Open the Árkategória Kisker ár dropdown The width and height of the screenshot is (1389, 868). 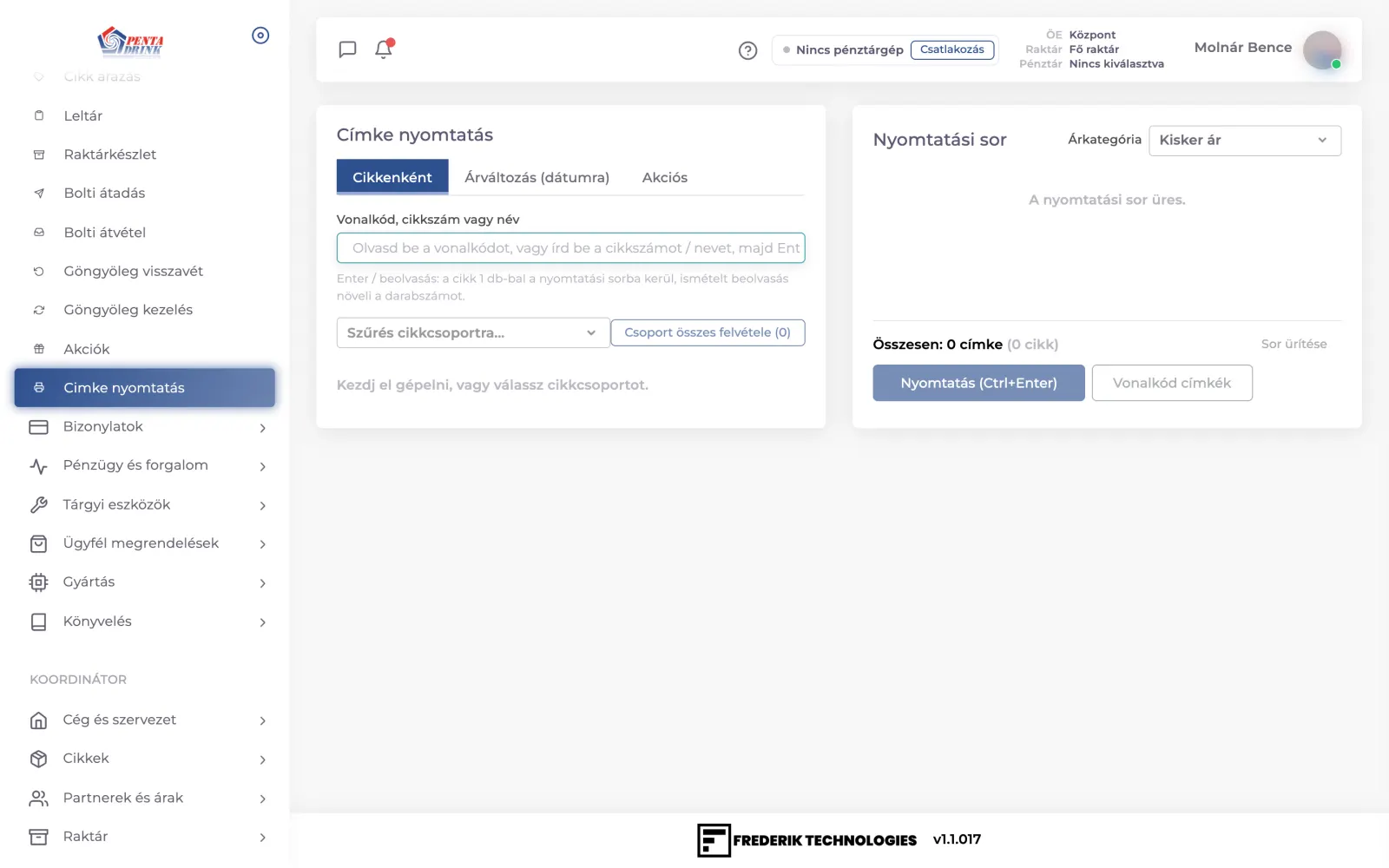point(1244,141)
